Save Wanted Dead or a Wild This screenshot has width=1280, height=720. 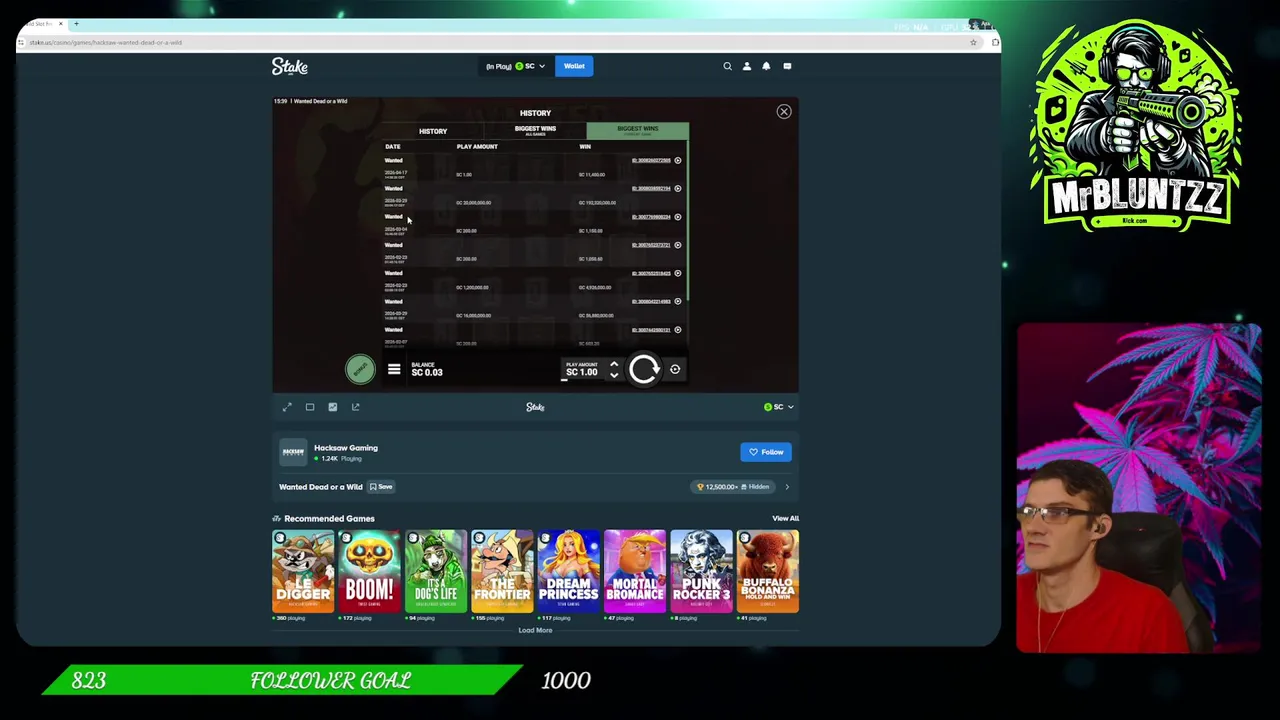[382, 487]
